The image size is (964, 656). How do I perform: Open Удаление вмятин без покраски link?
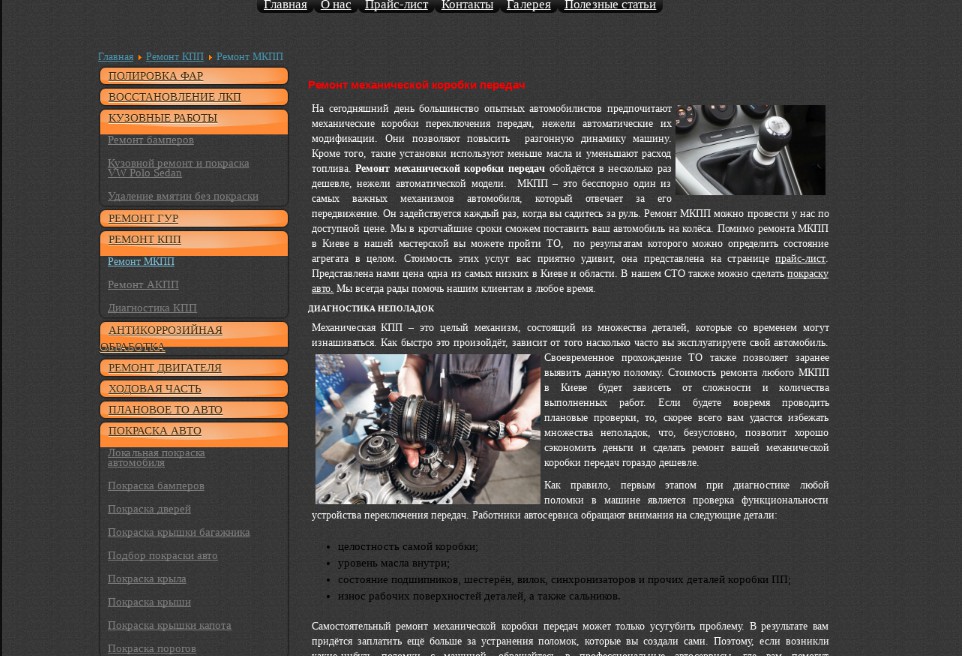pyautogui.click(x=183, y=196)
